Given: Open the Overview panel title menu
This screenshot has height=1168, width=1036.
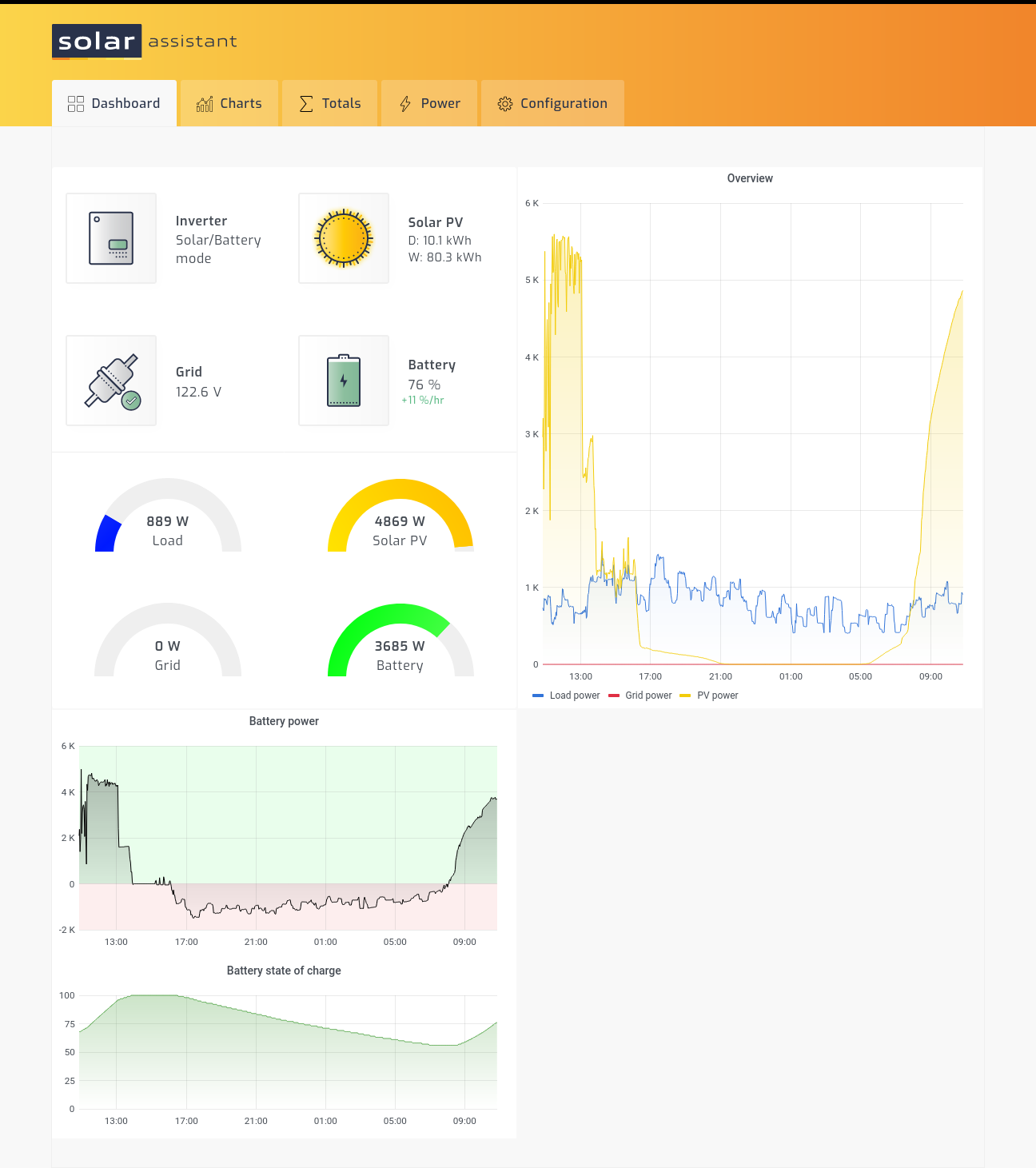Looking at the screenshot, I should click(750, 178).
